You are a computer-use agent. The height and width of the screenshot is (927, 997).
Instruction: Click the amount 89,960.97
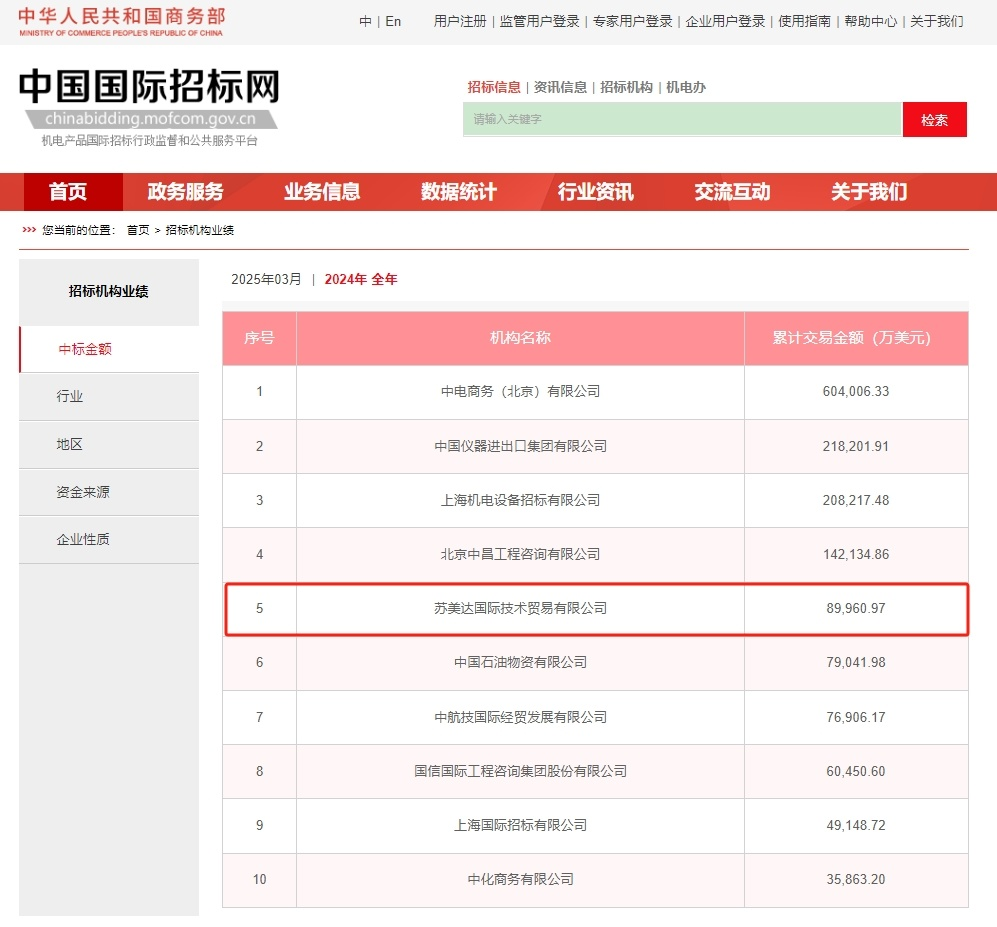tap(856, 608)
